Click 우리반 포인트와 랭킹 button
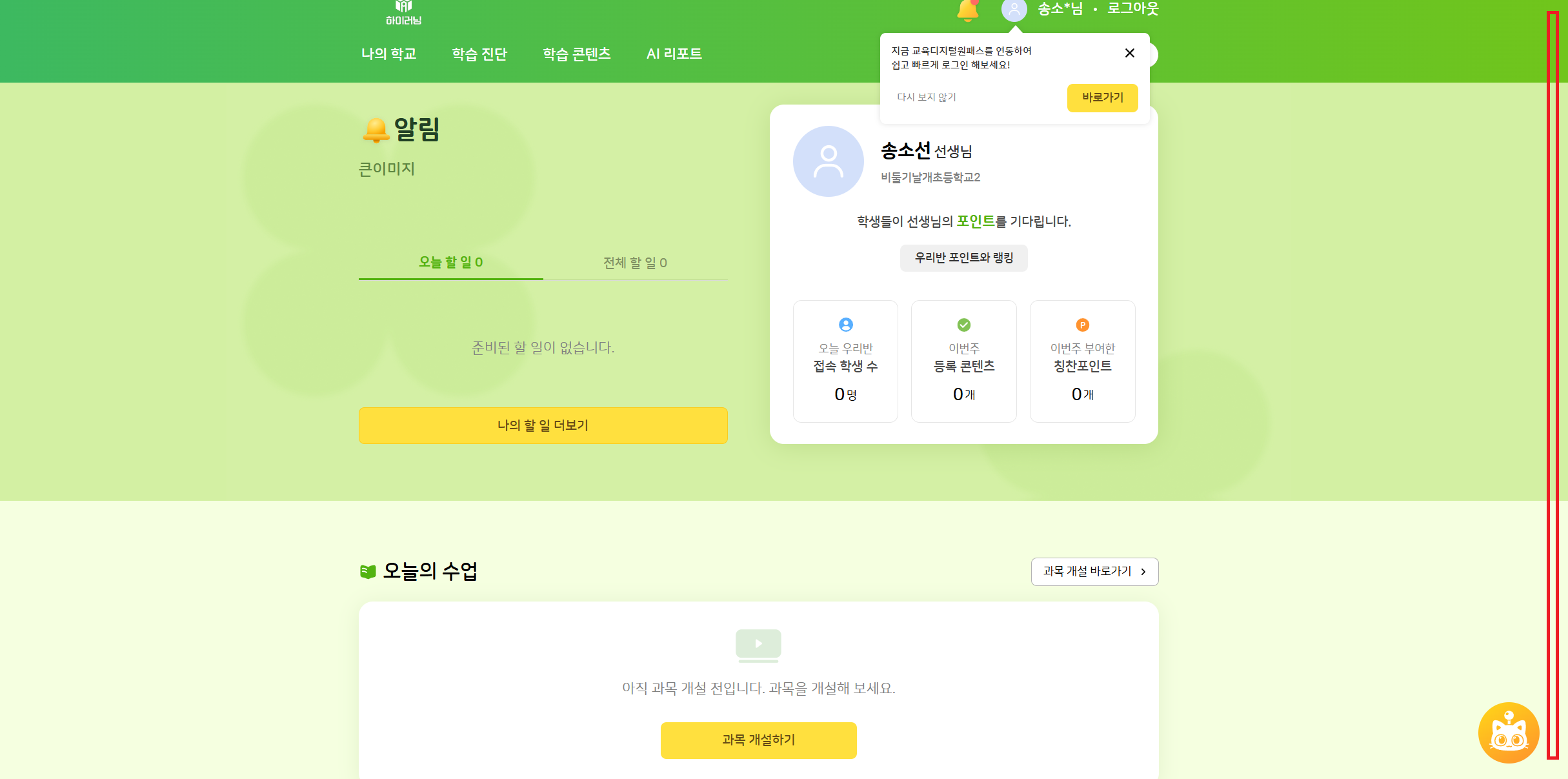 click(963, 258)
